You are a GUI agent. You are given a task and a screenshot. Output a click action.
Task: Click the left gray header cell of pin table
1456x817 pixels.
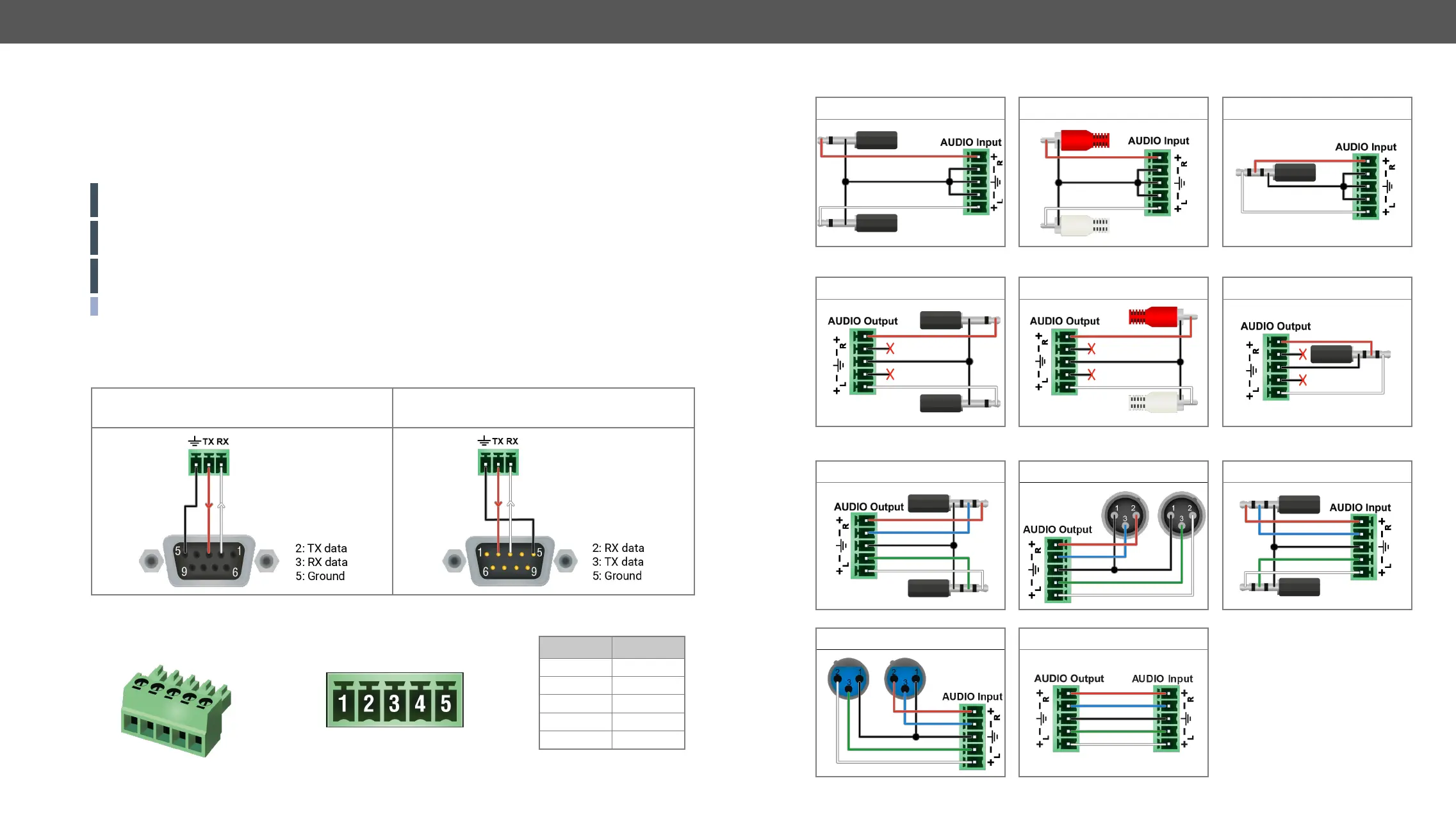[x=575, y=647]
